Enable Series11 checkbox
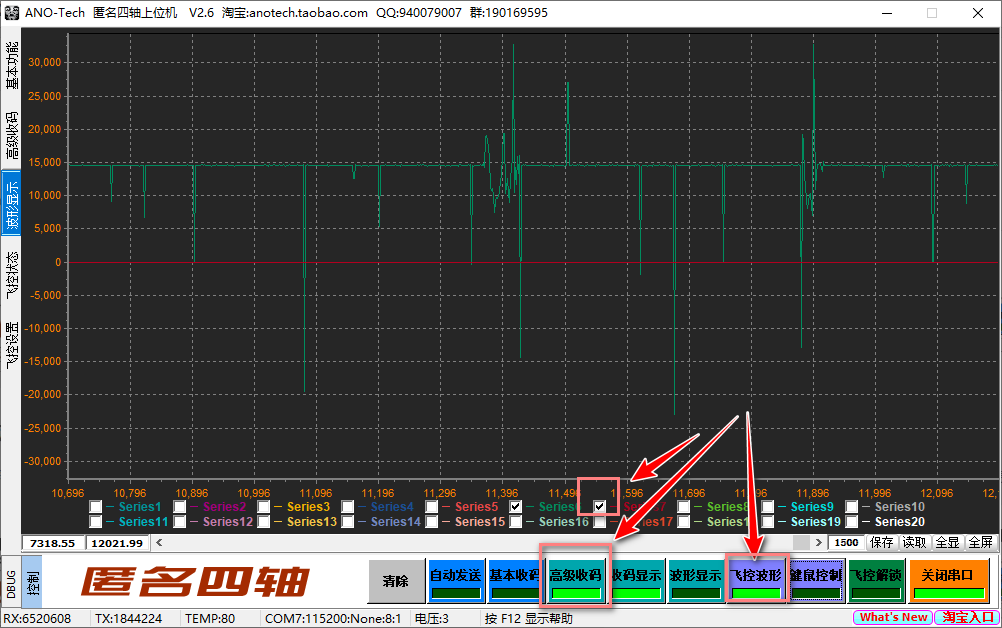Screen dimensions: 1002x628 (x=95, y=522)
